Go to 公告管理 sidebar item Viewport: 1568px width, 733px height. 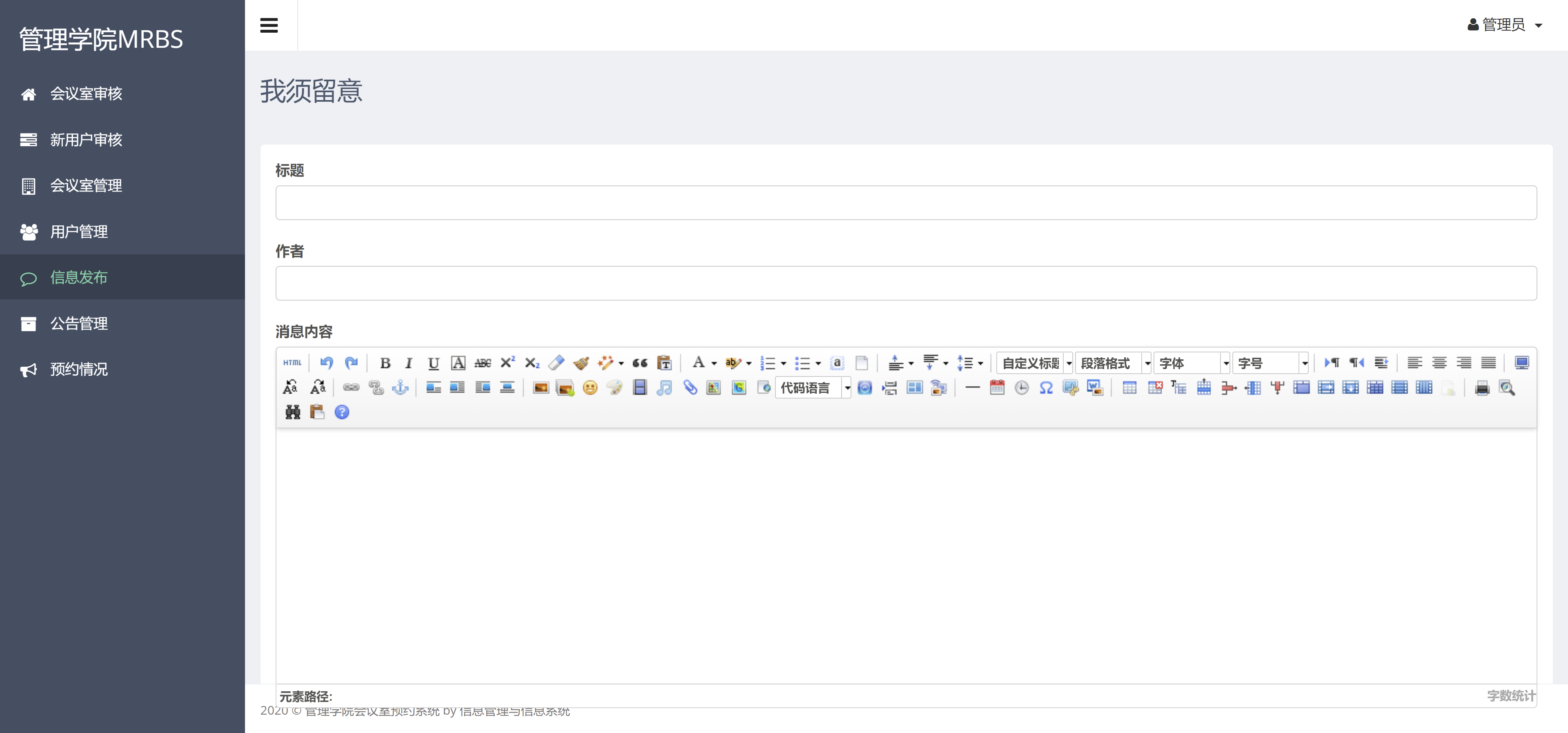coord(78,323)
